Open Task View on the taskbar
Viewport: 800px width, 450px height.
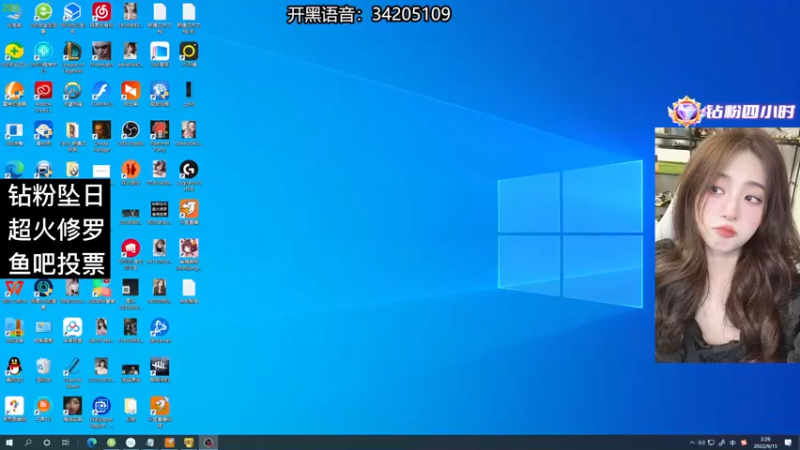65,442
